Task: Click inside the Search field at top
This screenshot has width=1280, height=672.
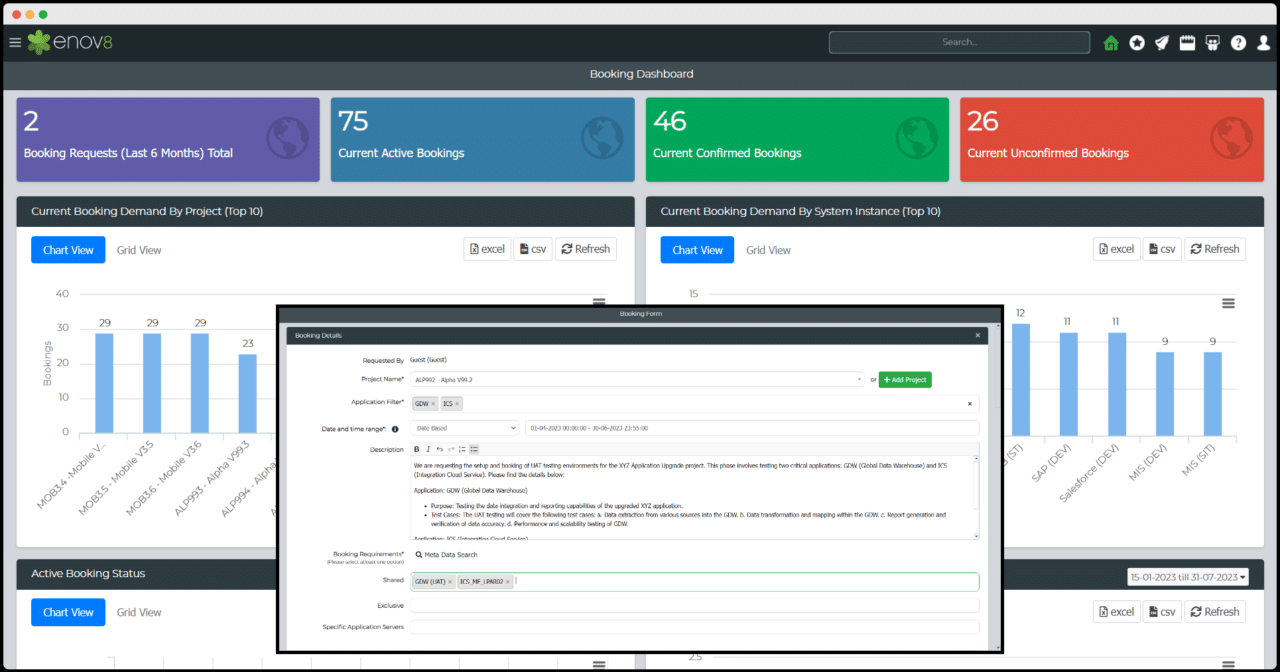Action: pyautogui.click(x=958, y=42)
